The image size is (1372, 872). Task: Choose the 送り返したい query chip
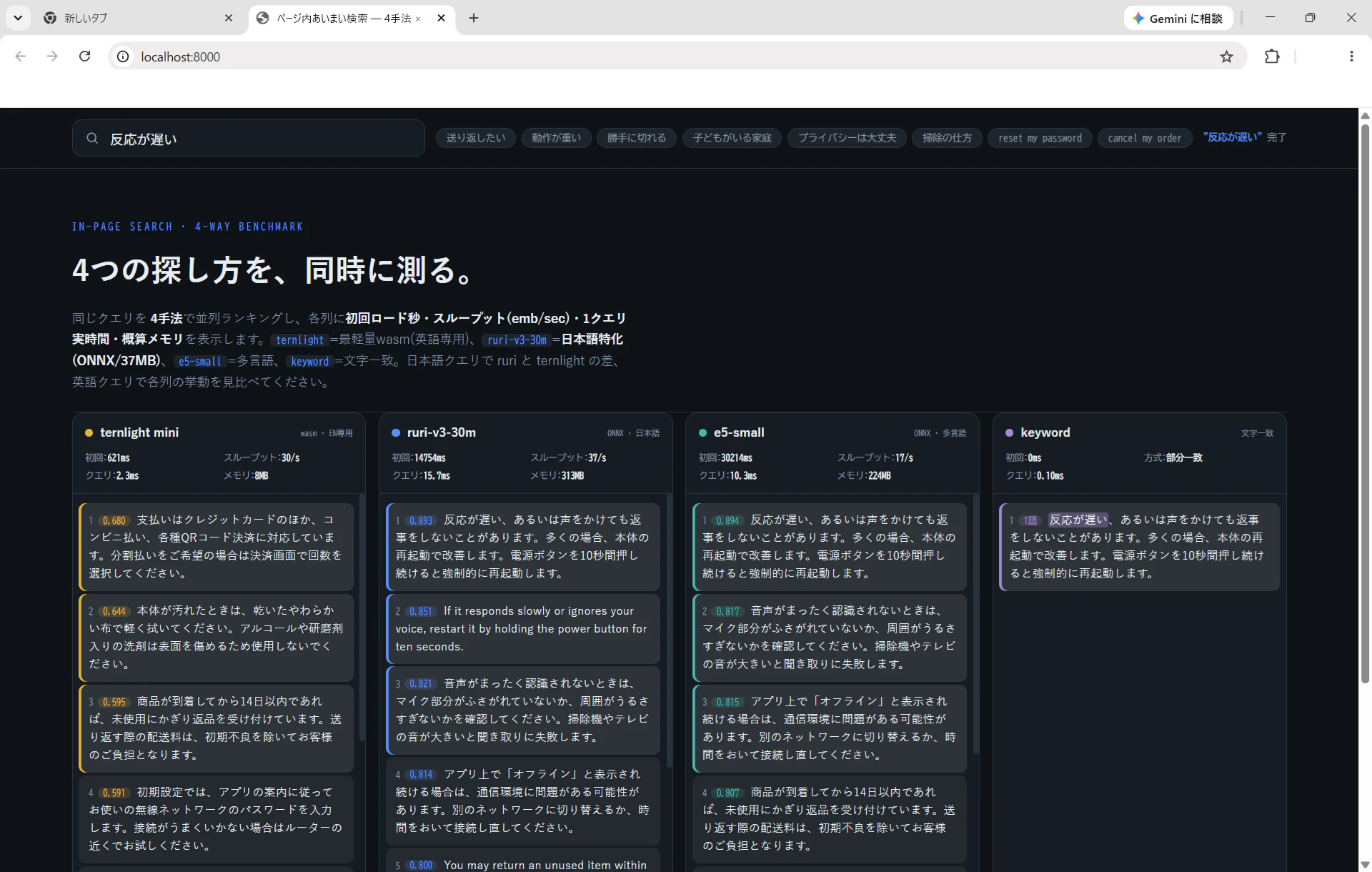tap(476, 138)
